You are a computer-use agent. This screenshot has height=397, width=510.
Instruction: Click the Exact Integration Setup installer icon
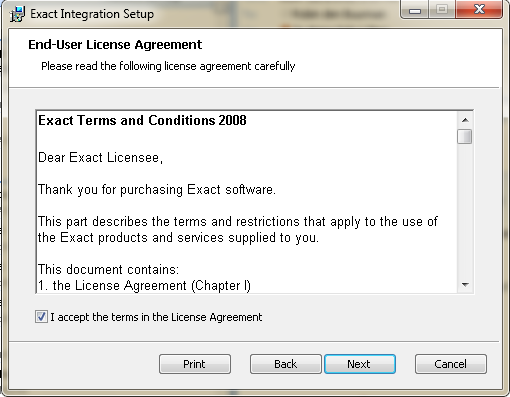(17, 14)
